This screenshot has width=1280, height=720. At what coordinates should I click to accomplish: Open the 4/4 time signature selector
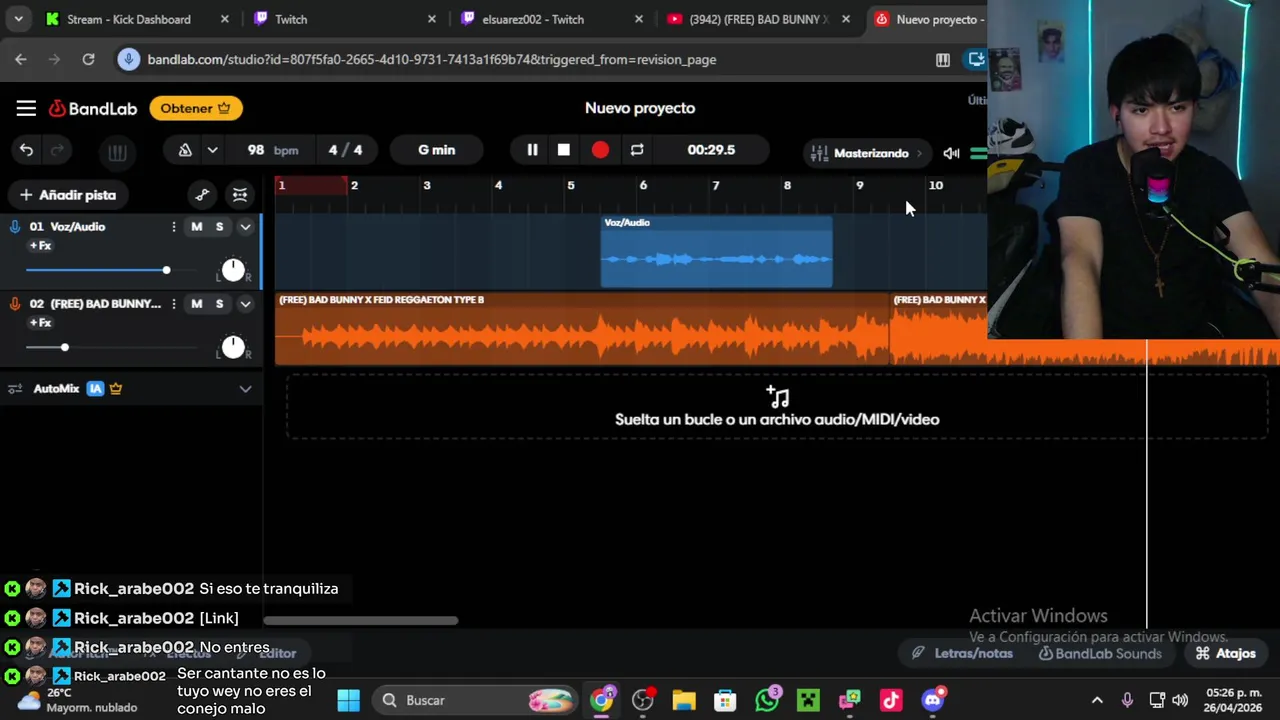345,150
